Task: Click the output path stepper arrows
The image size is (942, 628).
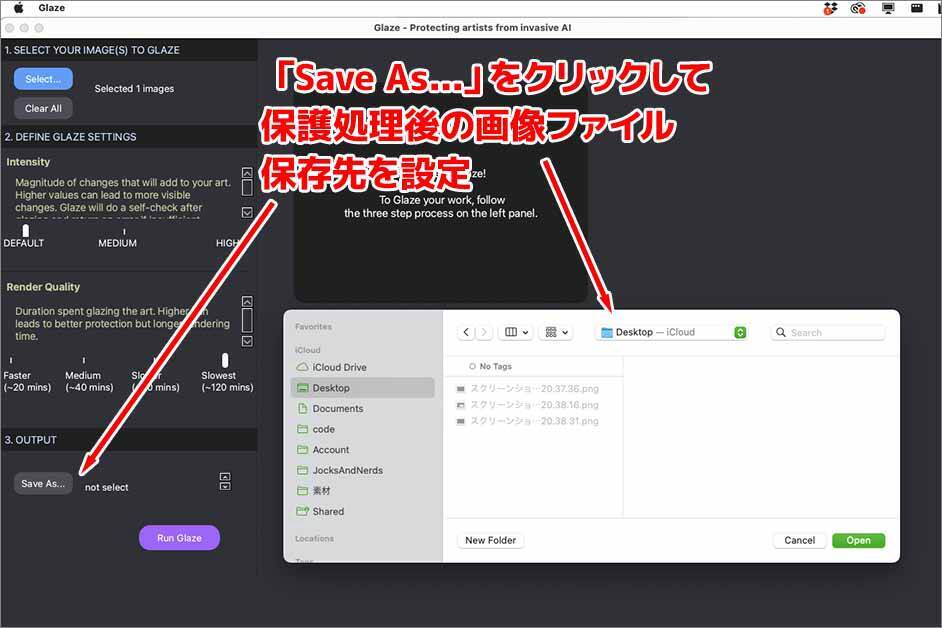Action: 224,481
